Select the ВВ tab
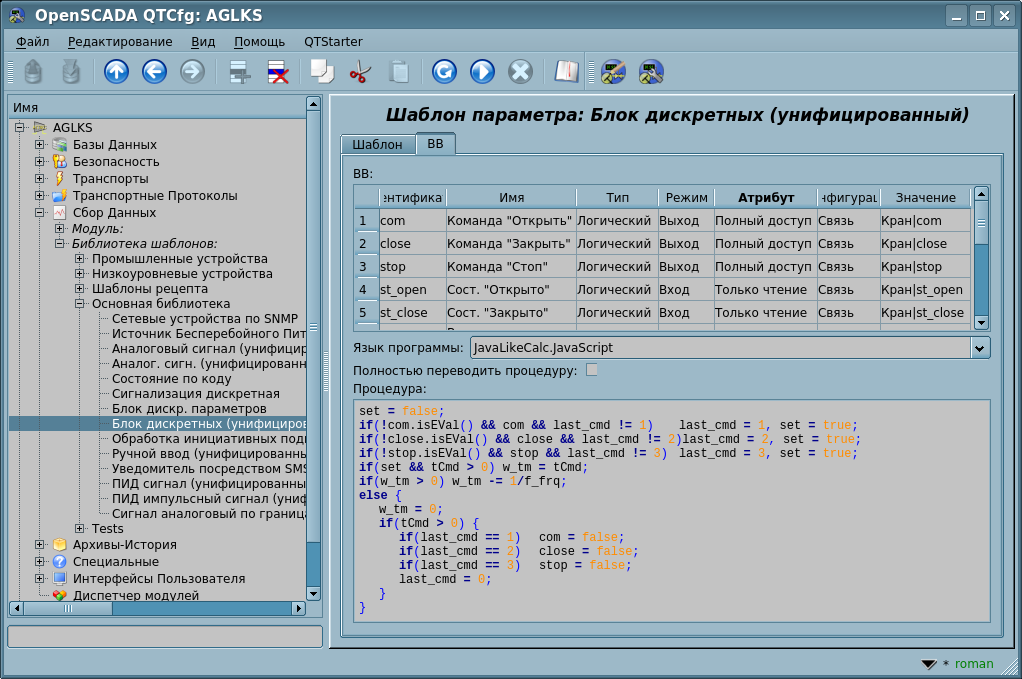The width and height of the screenshot is (1022, 679). (435, 144)
